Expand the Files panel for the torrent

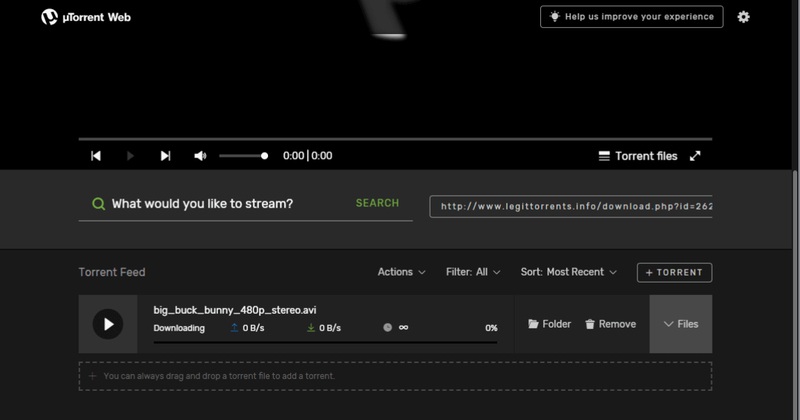[681, 324]
